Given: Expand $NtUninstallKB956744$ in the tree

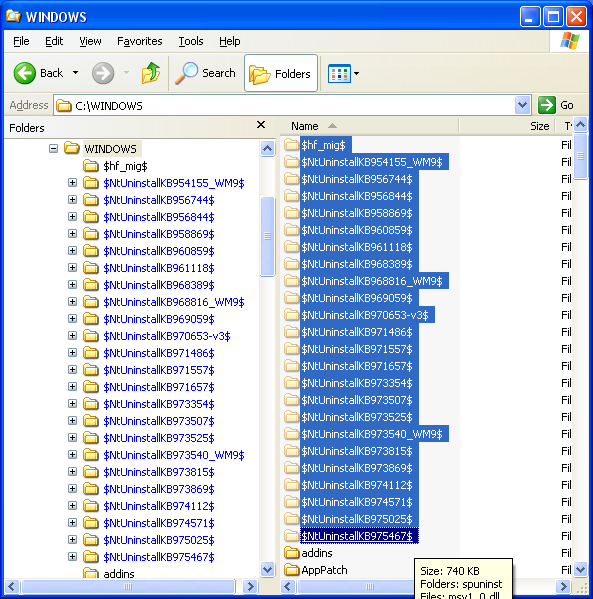Looking at the screenshot, I should [72, 199].
